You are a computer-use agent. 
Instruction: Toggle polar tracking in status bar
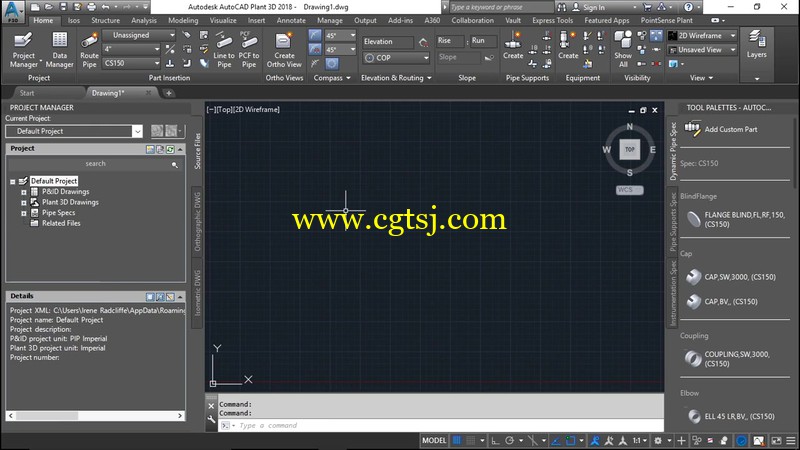pos(509,441)
